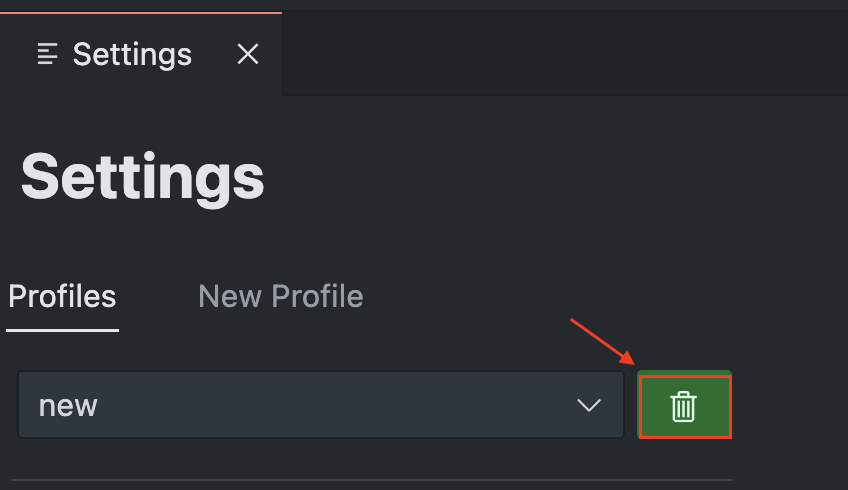This screenshot has width=848, height=490.
Task: Select the Settings editor tab label
Action: point(132,54)
